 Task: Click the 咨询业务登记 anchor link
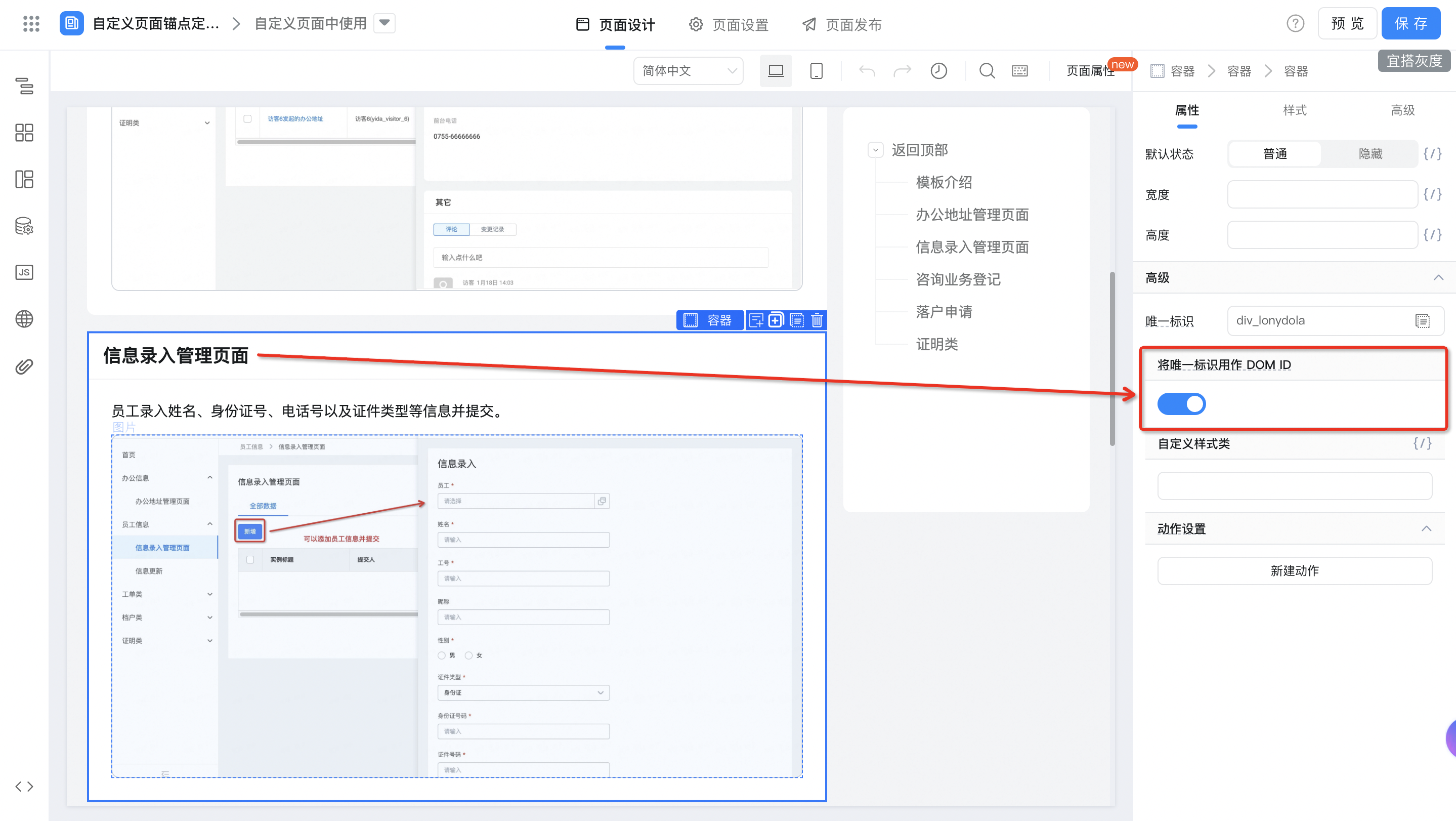pos(958,279)
